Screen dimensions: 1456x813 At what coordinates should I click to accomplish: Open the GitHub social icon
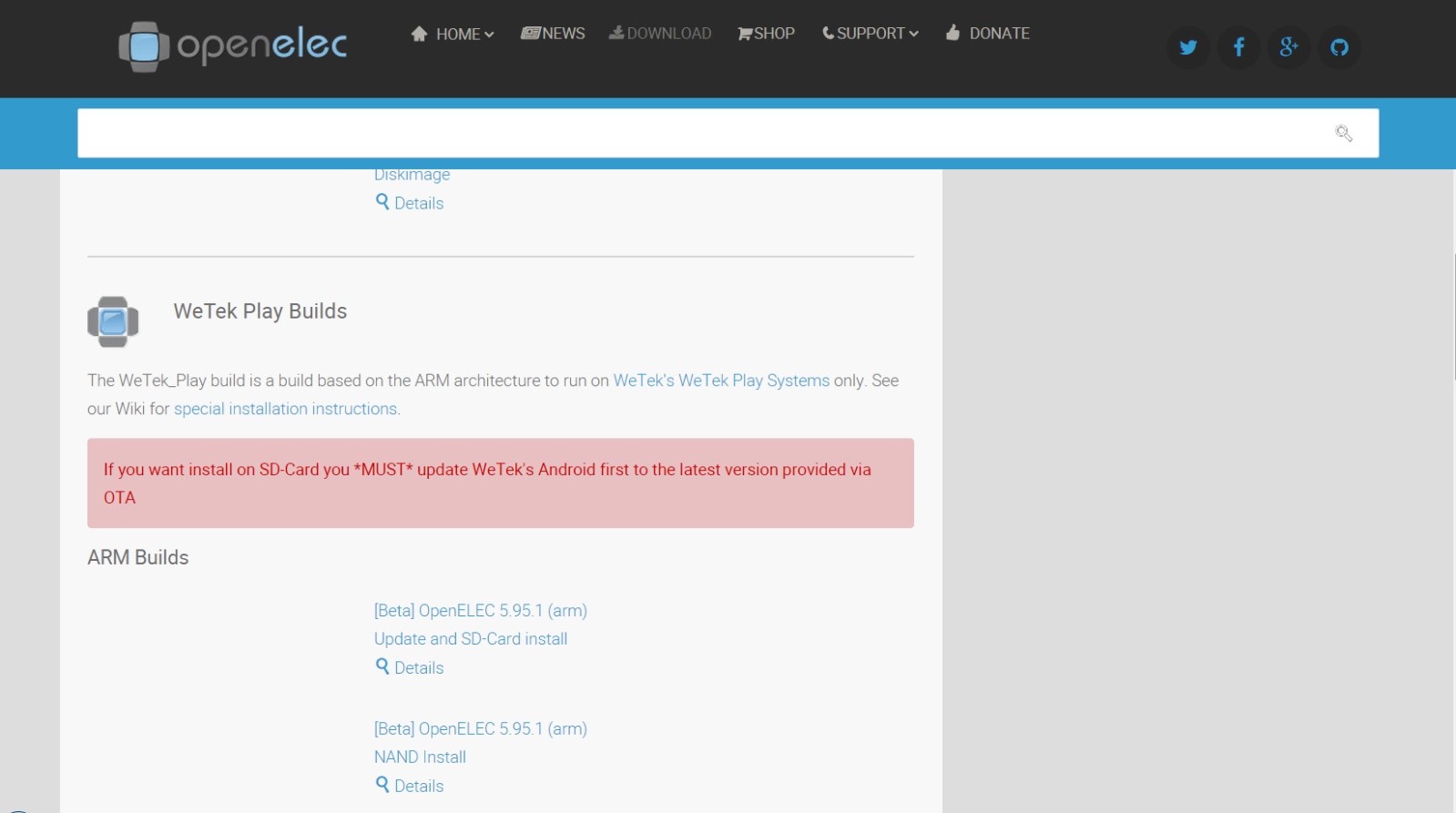(1339, 47)
